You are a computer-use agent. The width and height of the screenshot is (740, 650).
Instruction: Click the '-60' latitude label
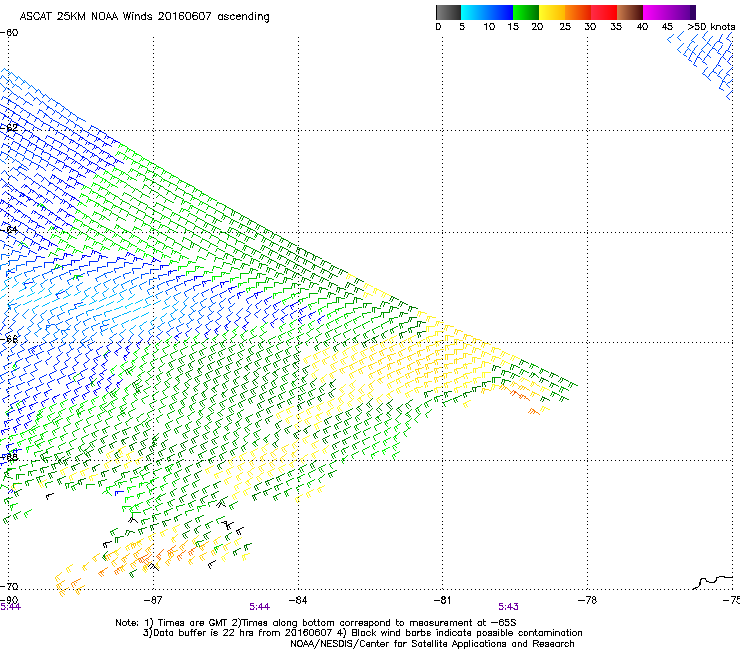point(9,33)
